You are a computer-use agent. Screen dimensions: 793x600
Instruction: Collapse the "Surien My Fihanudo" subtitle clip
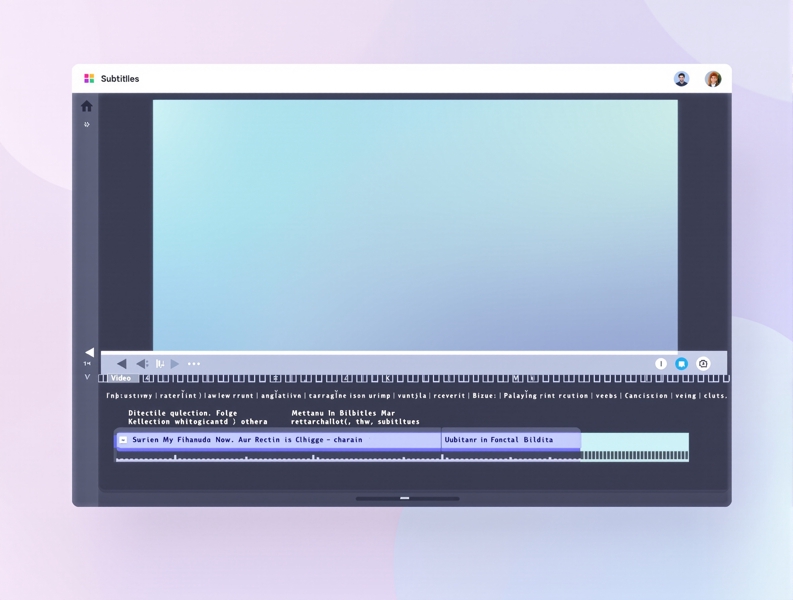(x=123, y=440)
